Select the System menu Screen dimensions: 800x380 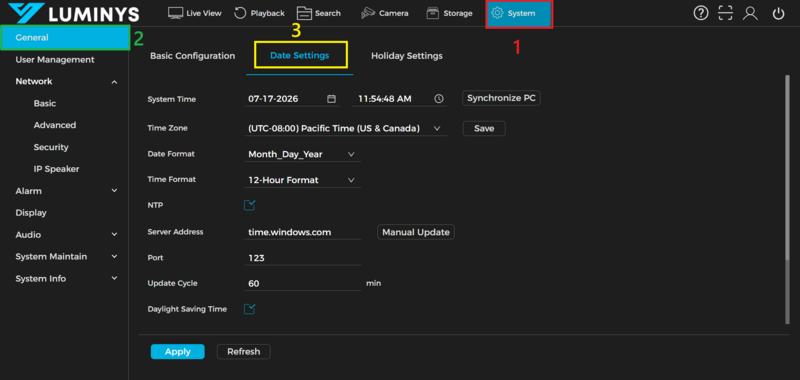click(519, 14)
